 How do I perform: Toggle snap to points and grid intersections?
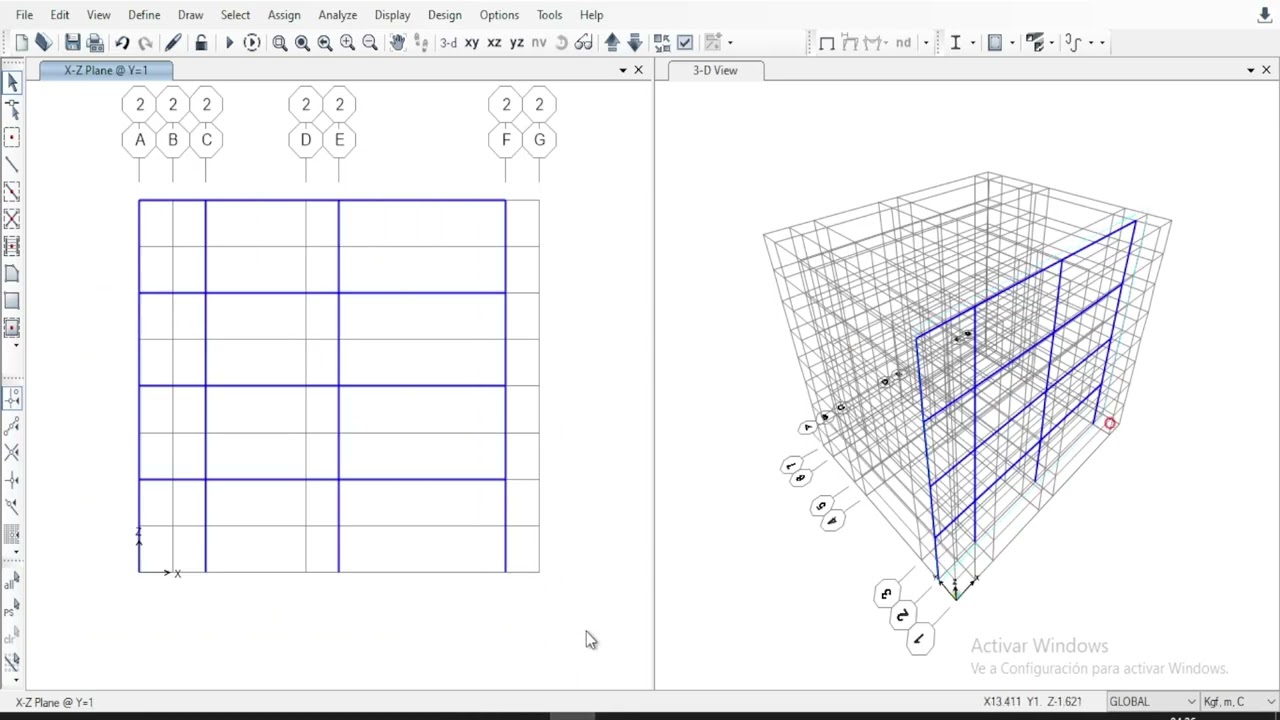click(x=12, y=399)
